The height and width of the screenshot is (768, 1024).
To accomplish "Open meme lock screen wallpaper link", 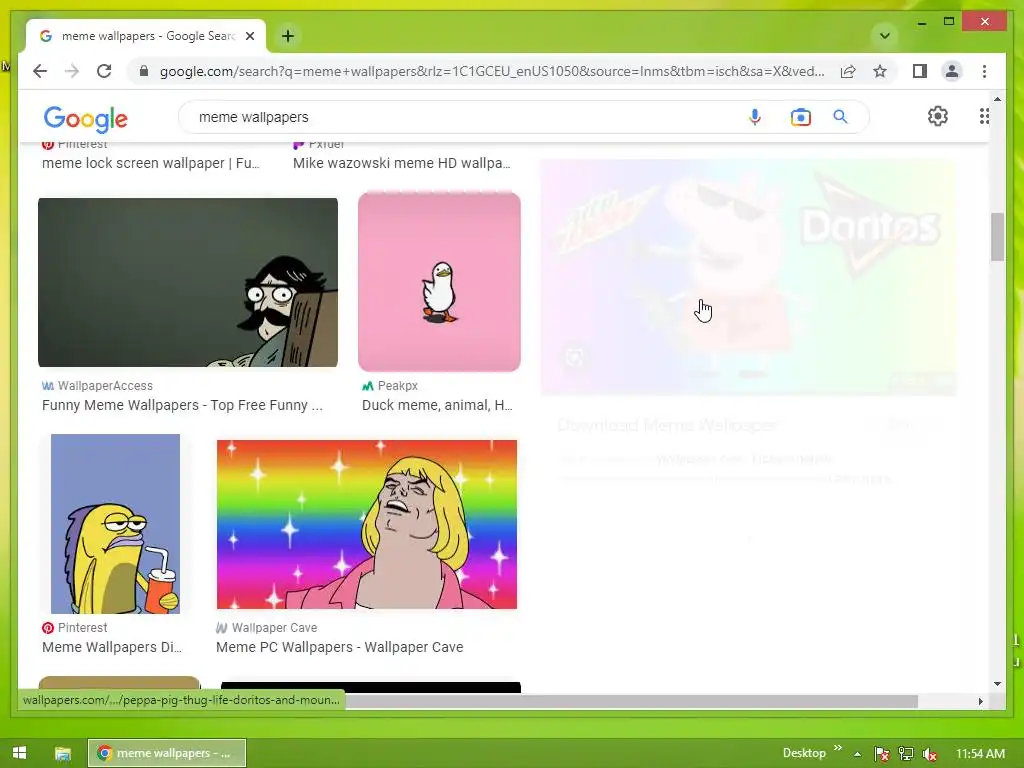I will click(x=151, y=163).
